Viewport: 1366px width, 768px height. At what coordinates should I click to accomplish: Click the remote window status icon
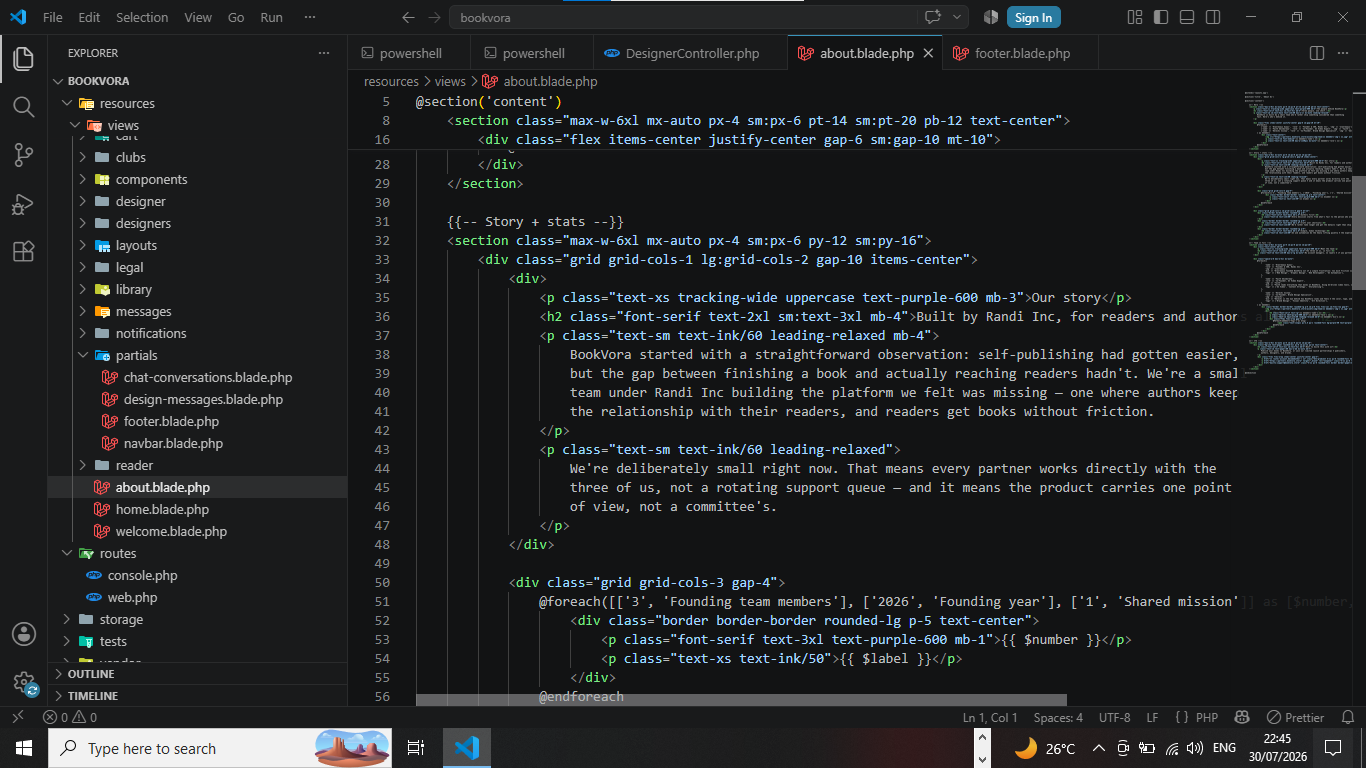16,717
